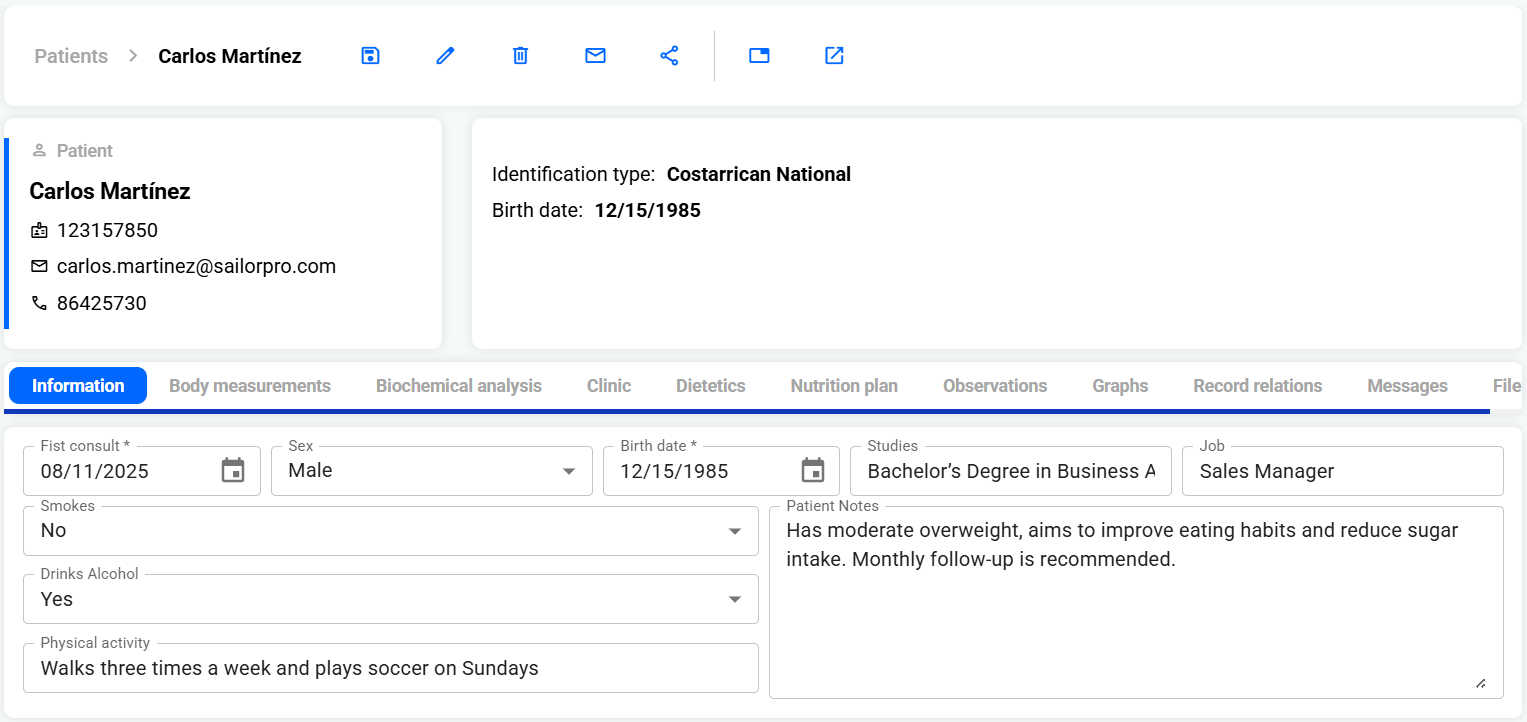Open the Birth date calendar picker
This screenshot has width=1527, height=722.
[813, 471]
